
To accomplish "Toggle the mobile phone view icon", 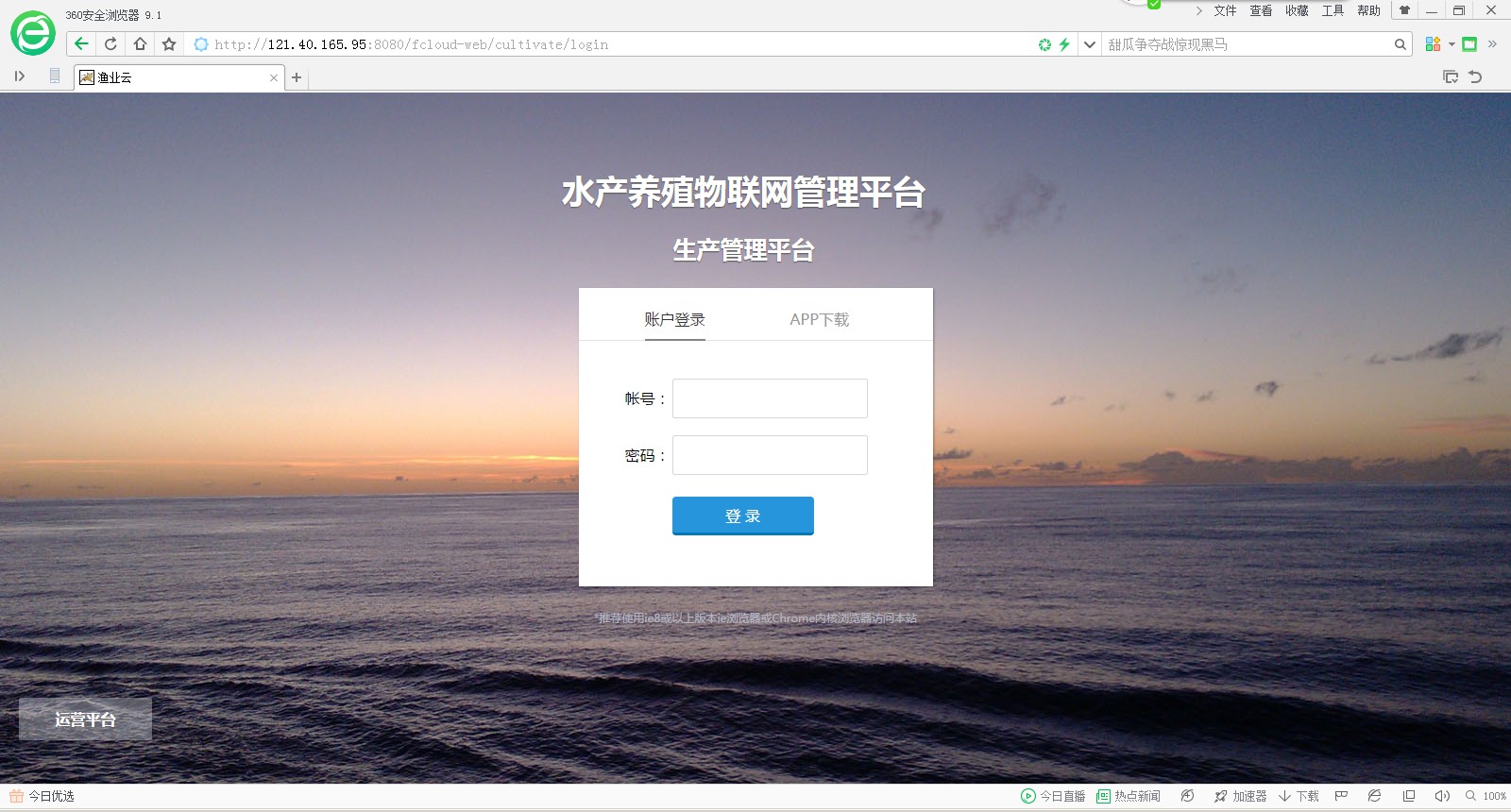I will coord(55,76).
